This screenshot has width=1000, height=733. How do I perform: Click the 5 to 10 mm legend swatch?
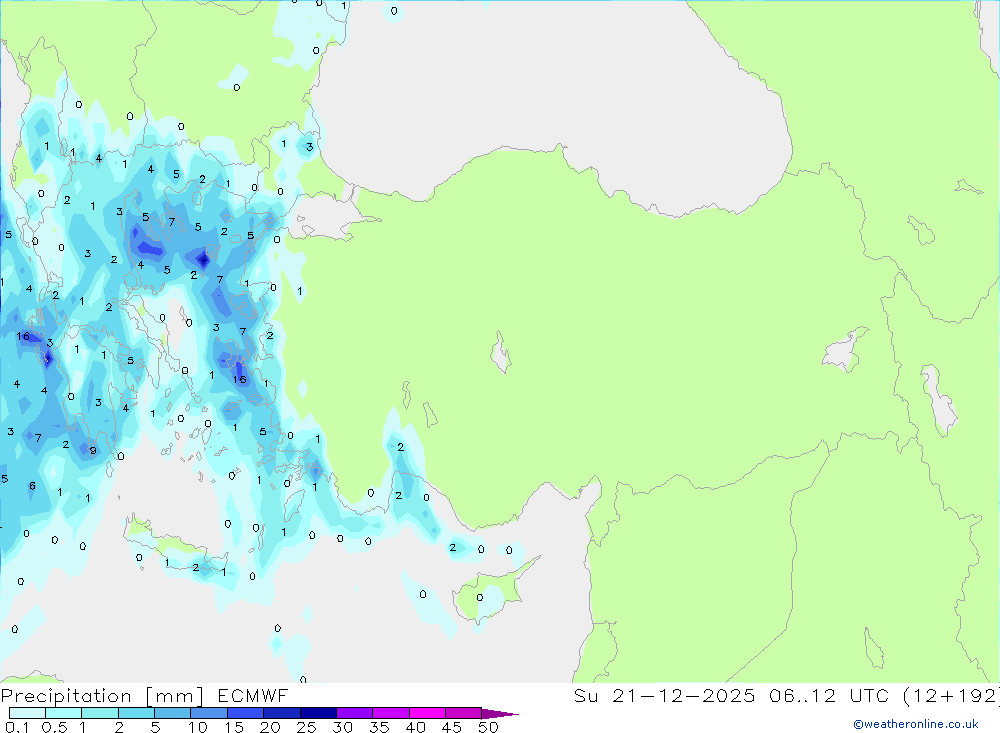tap(173, 713)
